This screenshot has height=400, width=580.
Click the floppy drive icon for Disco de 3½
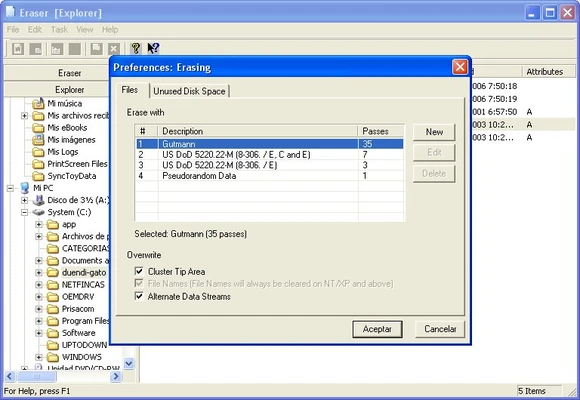pyautogui.click(x=38, y=200)
